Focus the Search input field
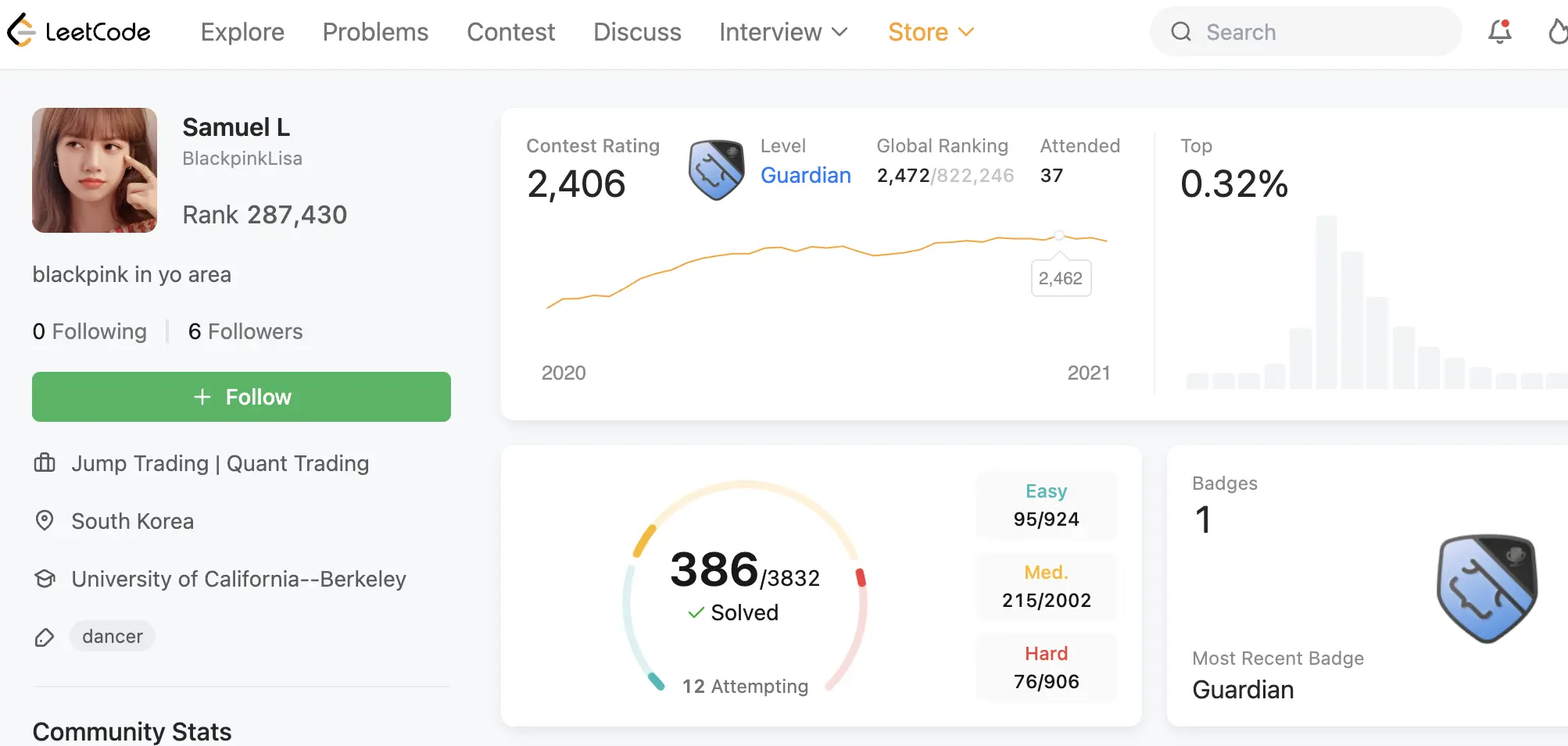1568x746 pixels. (x=1305, y=32)
